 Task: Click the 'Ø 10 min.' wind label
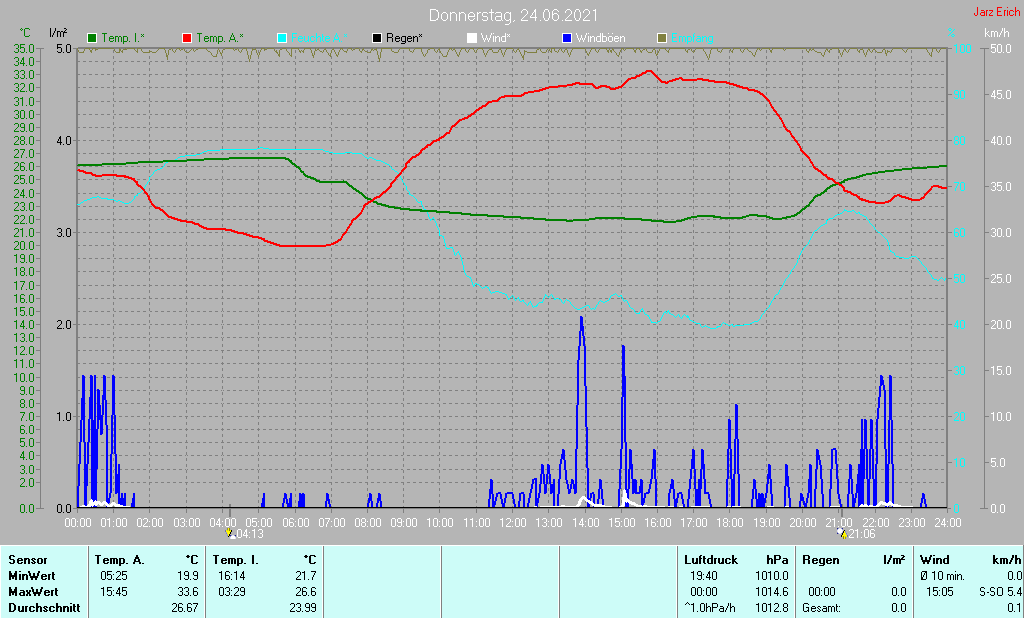point(943,576)
